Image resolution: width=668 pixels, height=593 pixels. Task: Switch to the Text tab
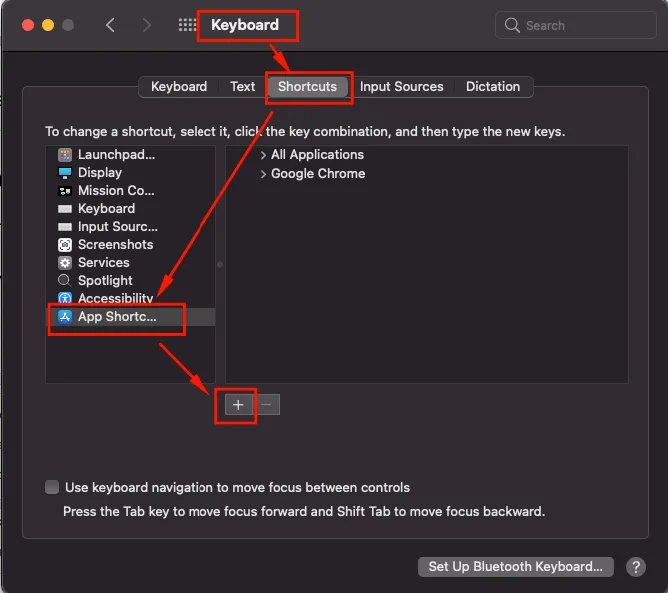pos(242,86)
